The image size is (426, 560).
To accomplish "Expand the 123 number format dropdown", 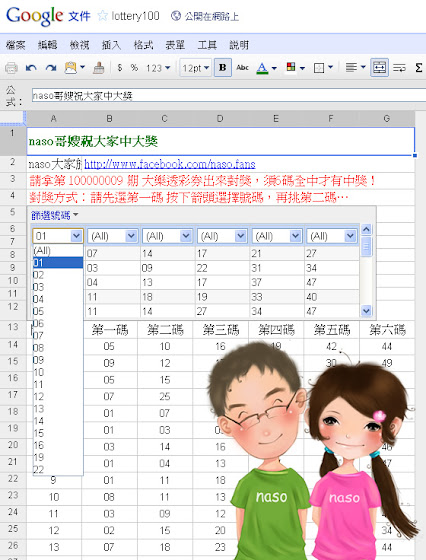I will (158, 68).
